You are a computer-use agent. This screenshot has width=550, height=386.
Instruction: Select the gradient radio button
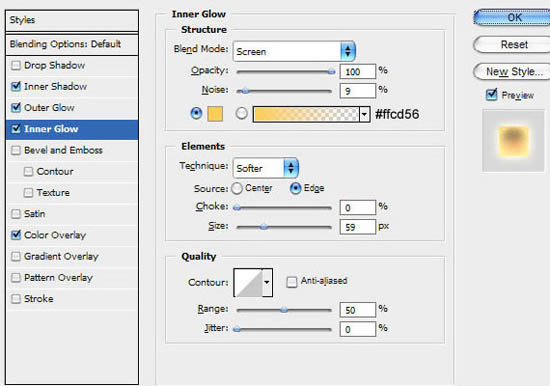coord(241,113)
